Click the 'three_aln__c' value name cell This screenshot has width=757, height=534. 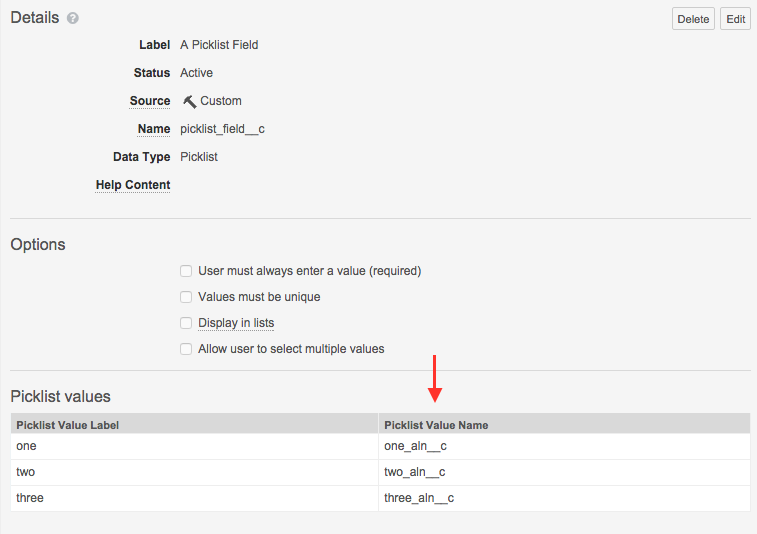(x=420, y=498)
